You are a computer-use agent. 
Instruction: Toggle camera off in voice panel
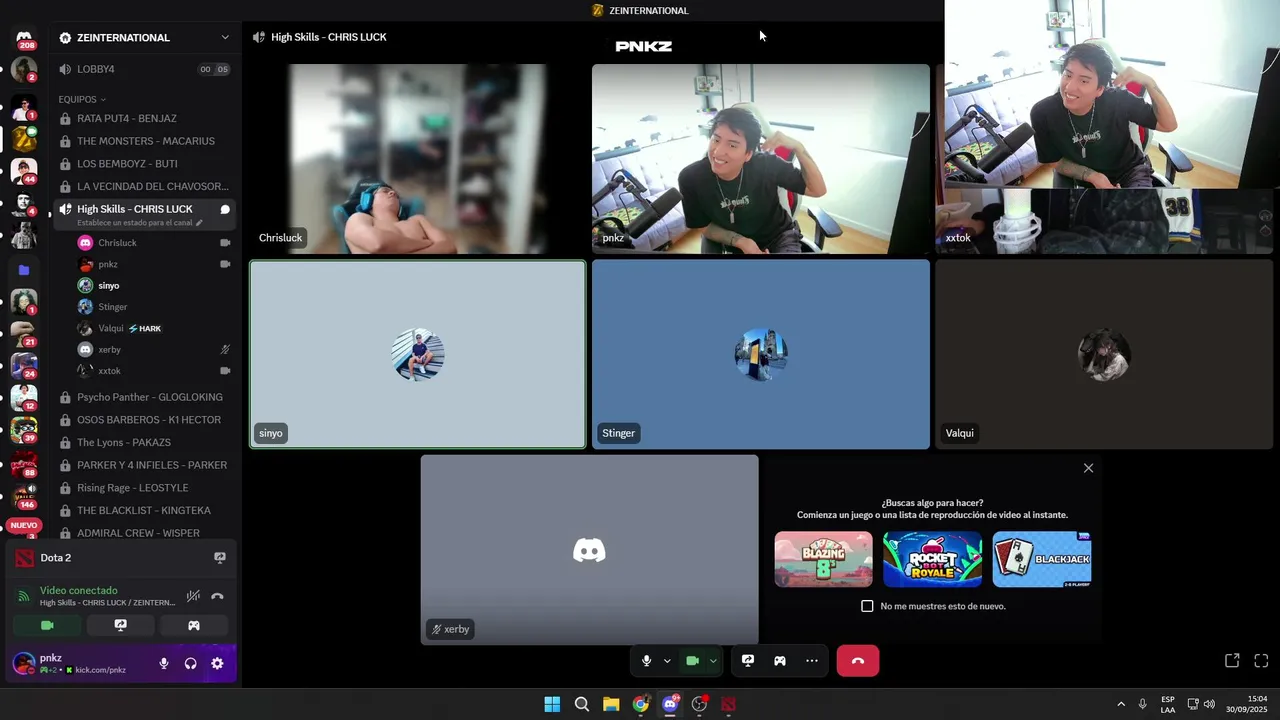click(x=47, y=625)
